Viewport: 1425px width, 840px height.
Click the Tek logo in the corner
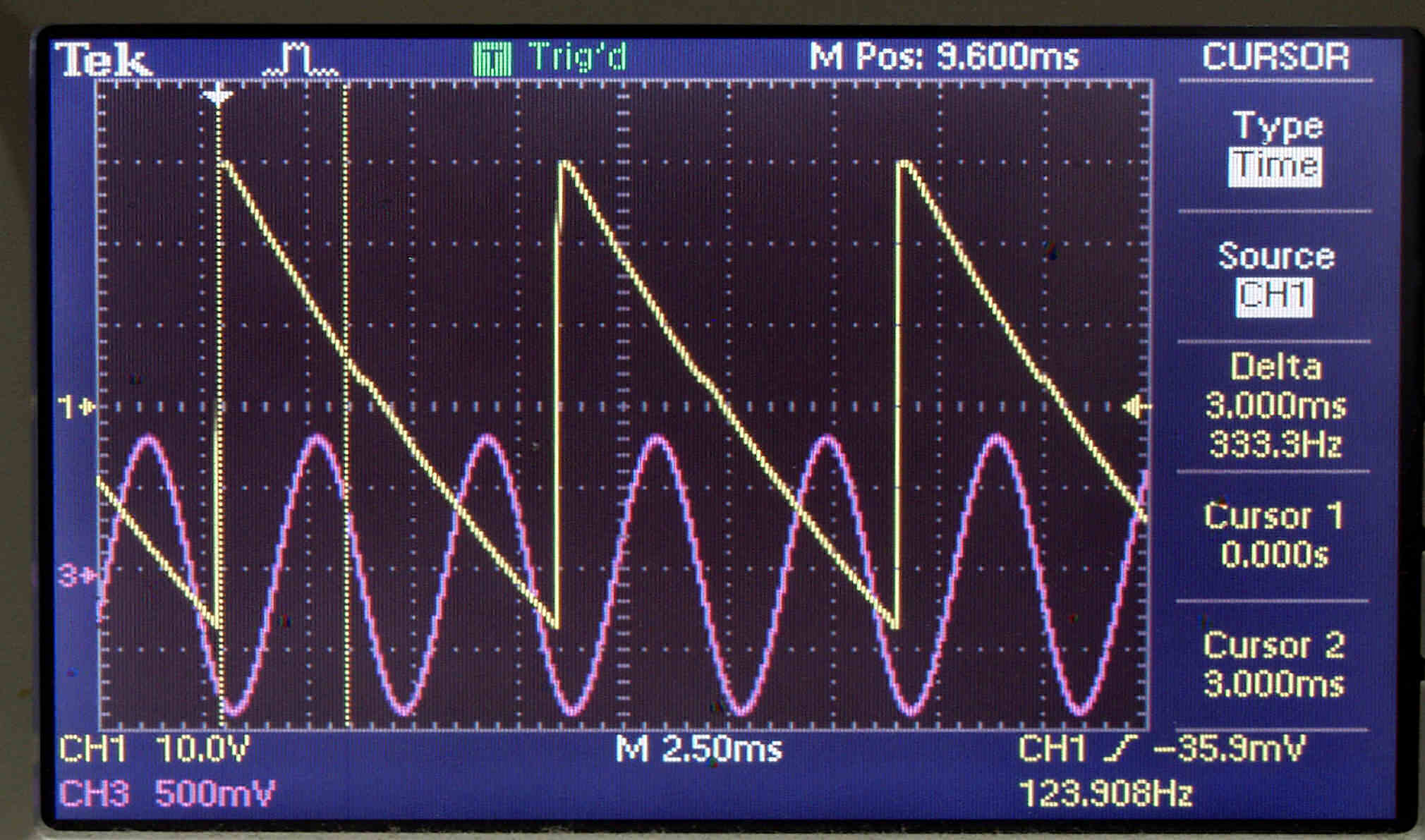(104, 59)
